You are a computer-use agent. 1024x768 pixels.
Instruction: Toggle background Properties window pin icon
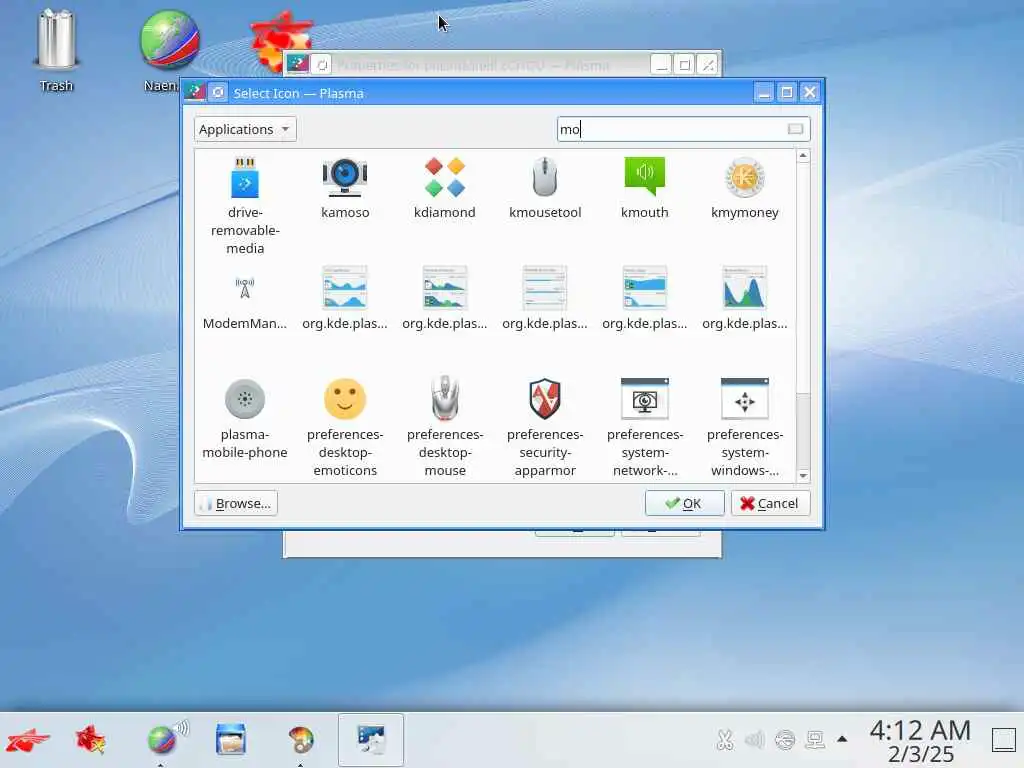[321, 65]
